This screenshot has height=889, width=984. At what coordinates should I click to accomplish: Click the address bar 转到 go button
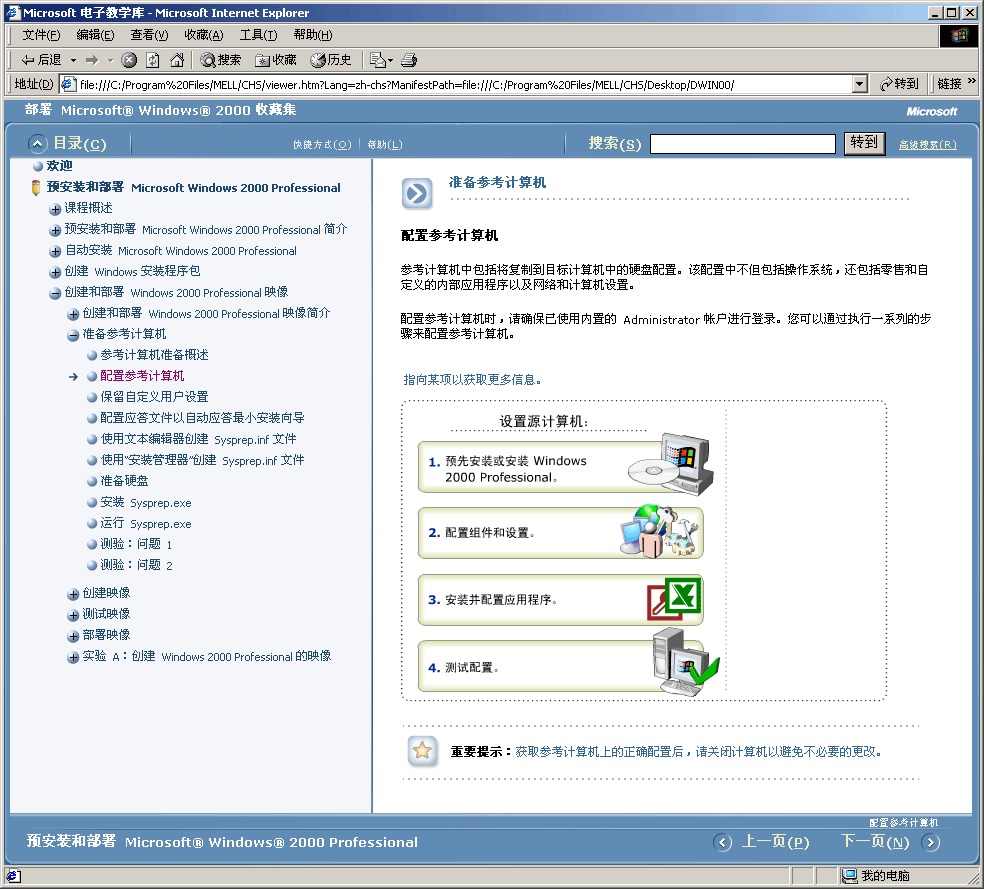(x=899, y=83)
